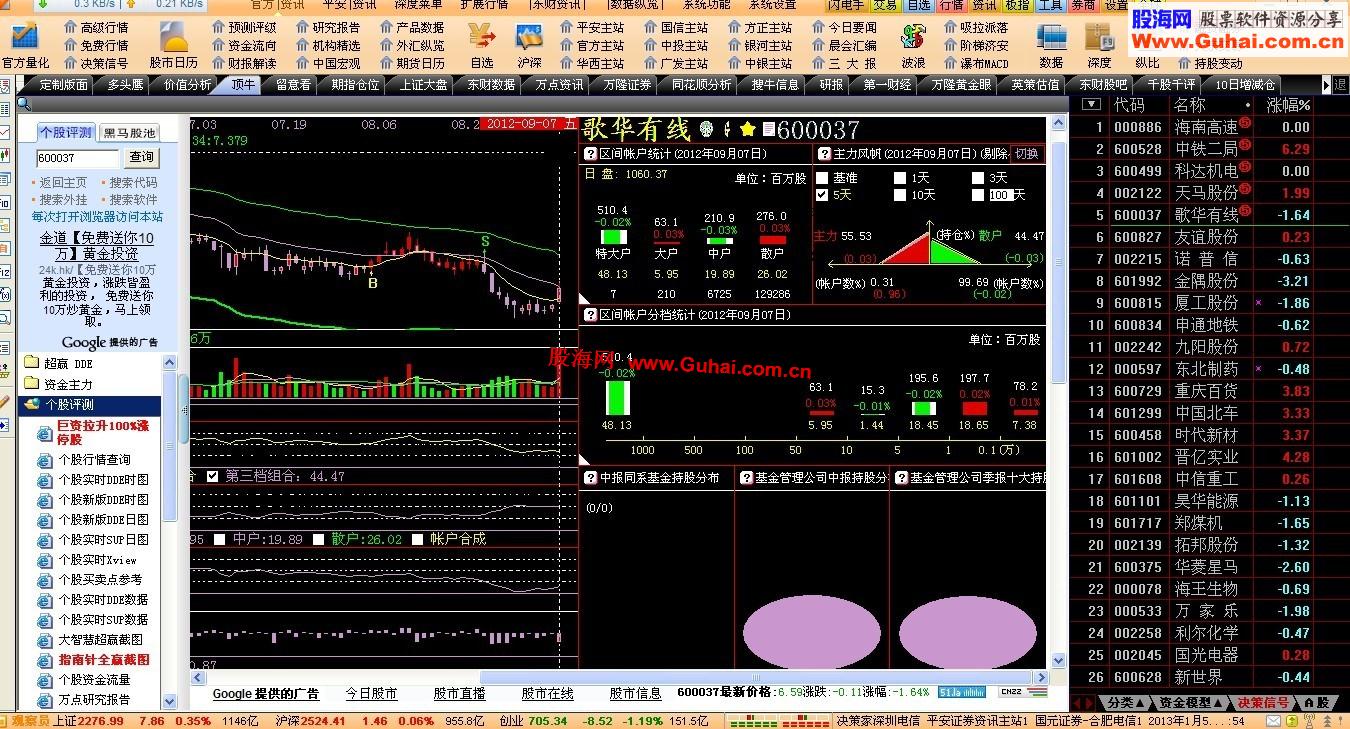Open the 返回主页 link
1350x729 pixels.
click(63, 183)
